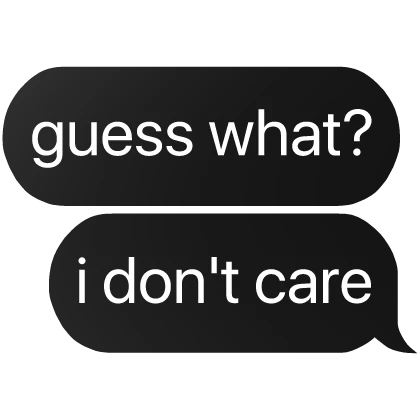Click the letter "g" in "guess"
Screen dimensions: 420x420
pos(48,144)
